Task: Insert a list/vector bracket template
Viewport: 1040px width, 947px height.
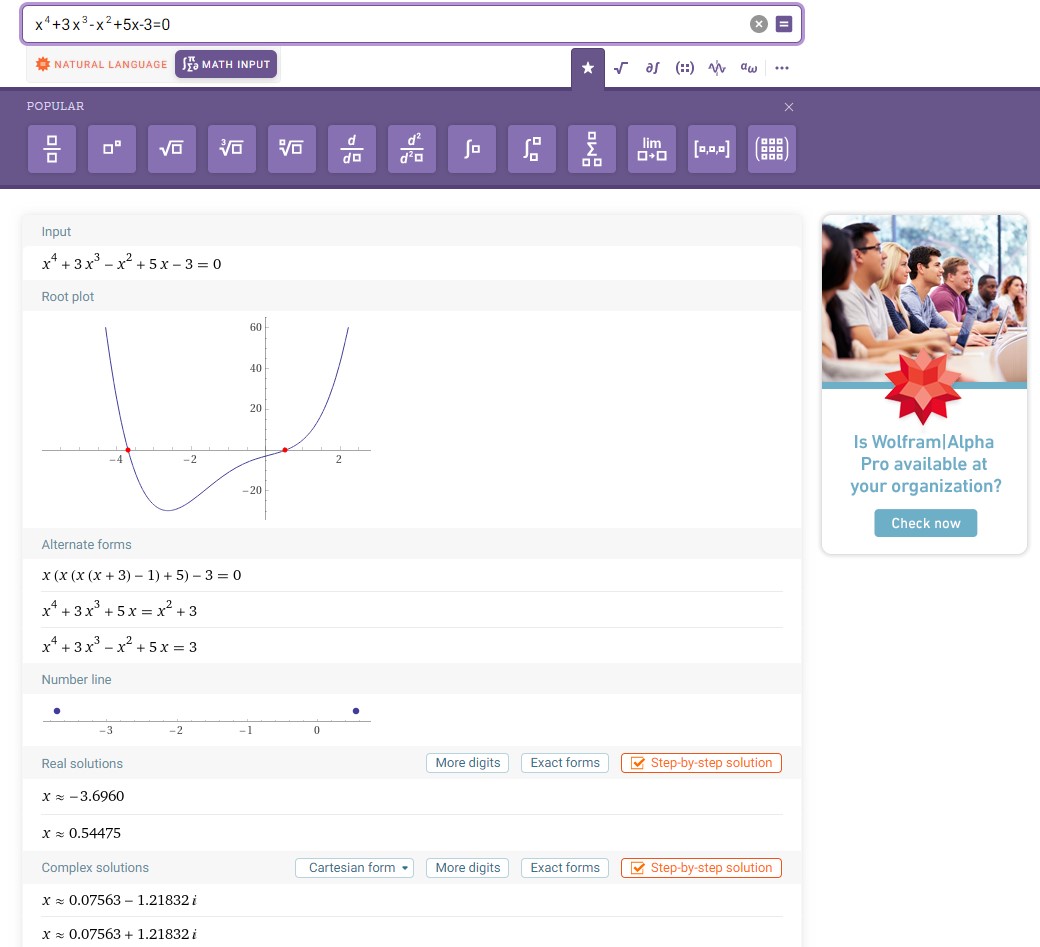Action: tap(712, 149)
